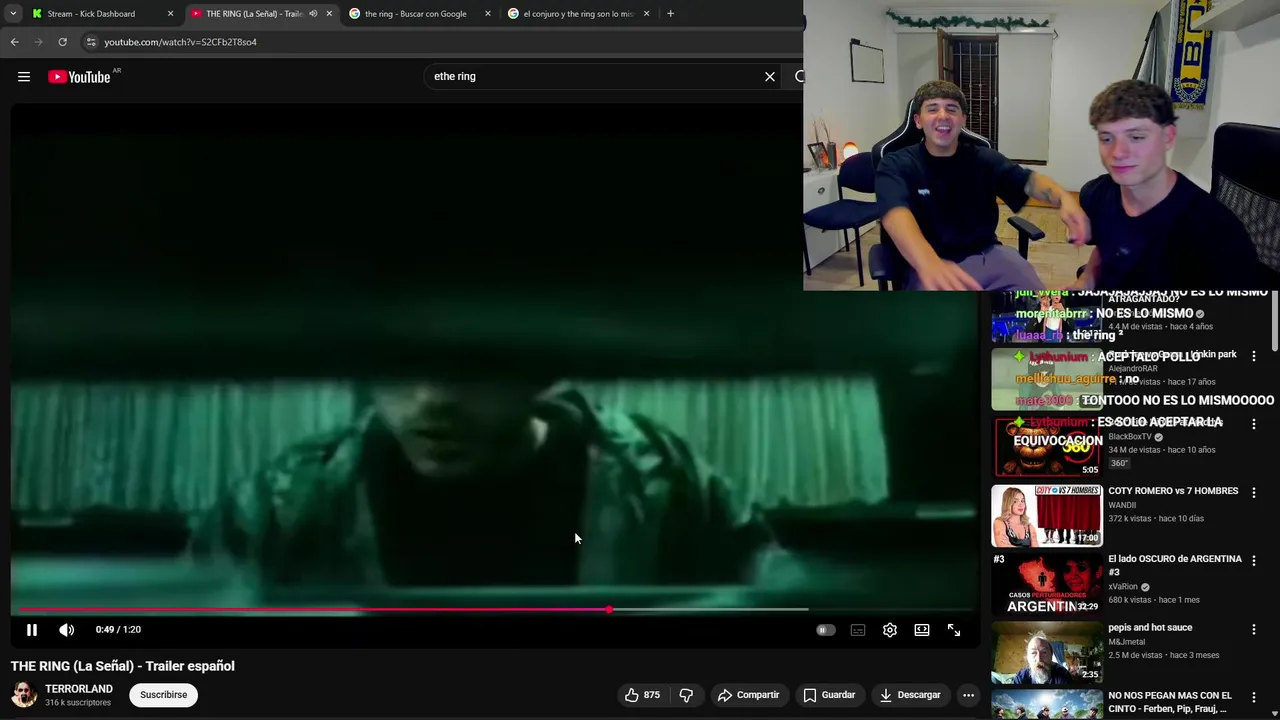Open NO NOS PEGAN MAS CON EL CINTO video
1280x720 pixels.
pyautogui.click(x=1170, y=702)
